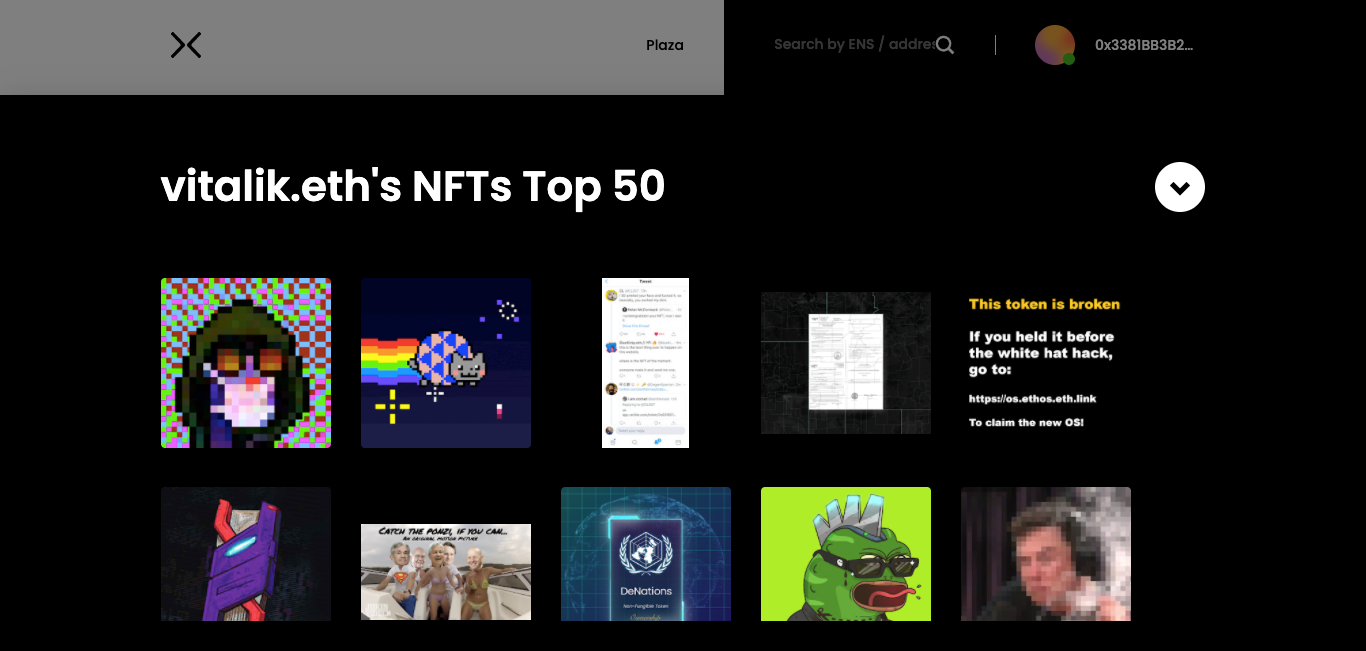Open the green frog with sunglasses NFT
The width and height of the screenshot is (1366, 651).
[846, 554]
